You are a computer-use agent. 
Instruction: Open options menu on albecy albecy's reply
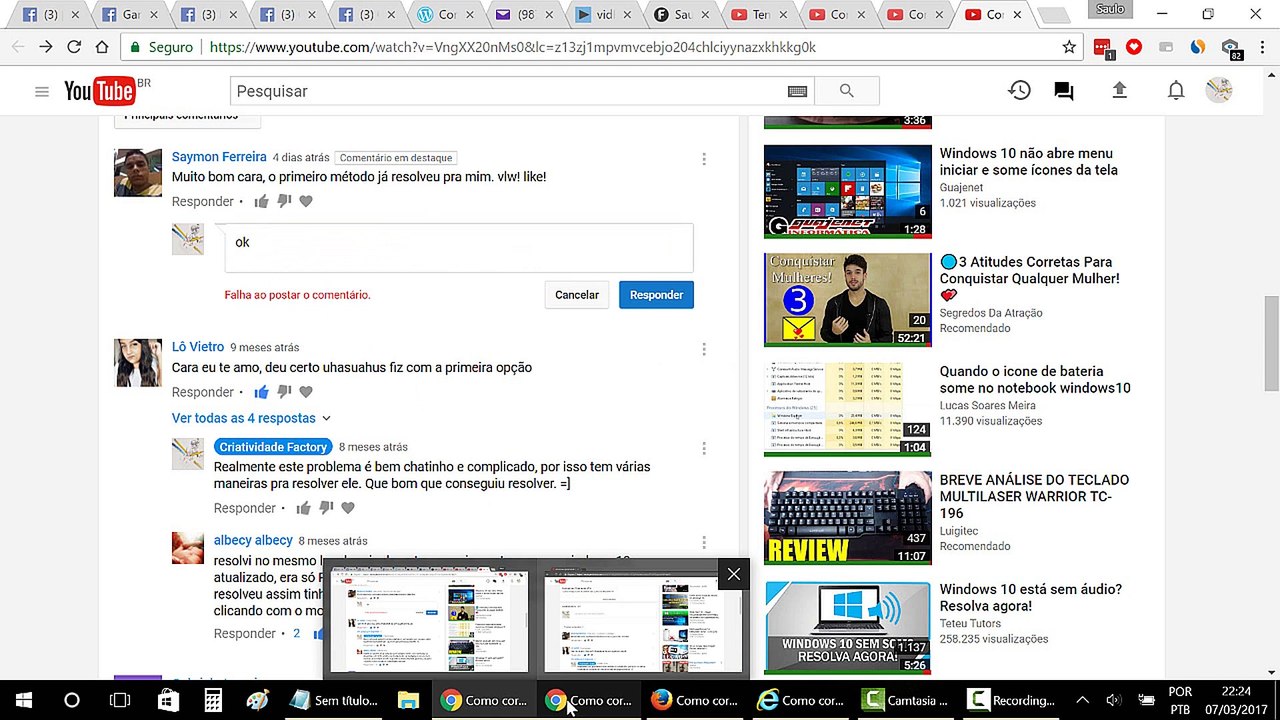[x=704, y=542]
